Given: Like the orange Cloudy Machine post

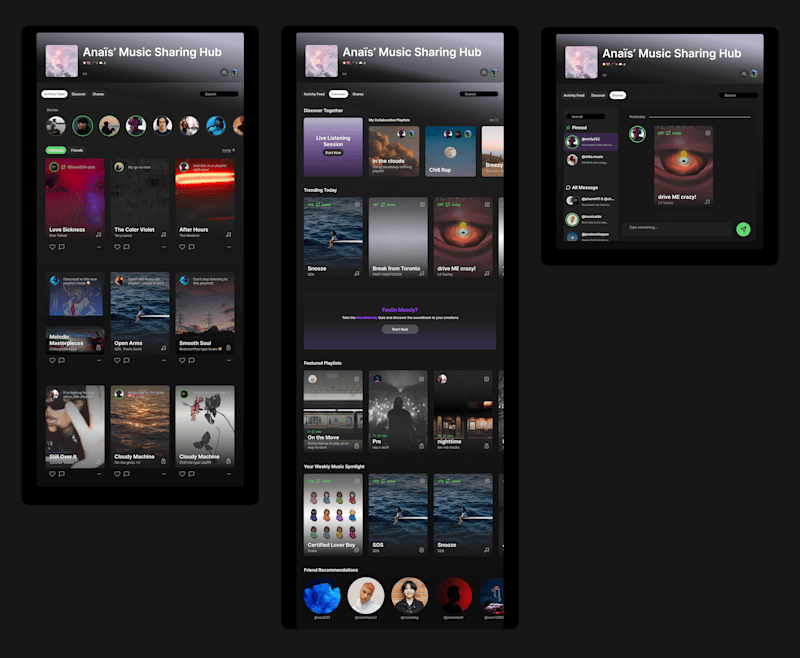Looking at the screenshot, I should (x=117, y=474).
